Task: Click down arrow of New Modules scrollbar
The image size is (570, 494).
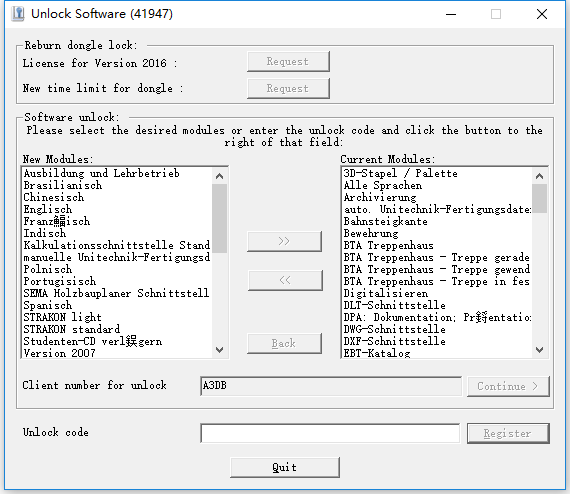Action: pyautogui.click(x=219, y=350)
